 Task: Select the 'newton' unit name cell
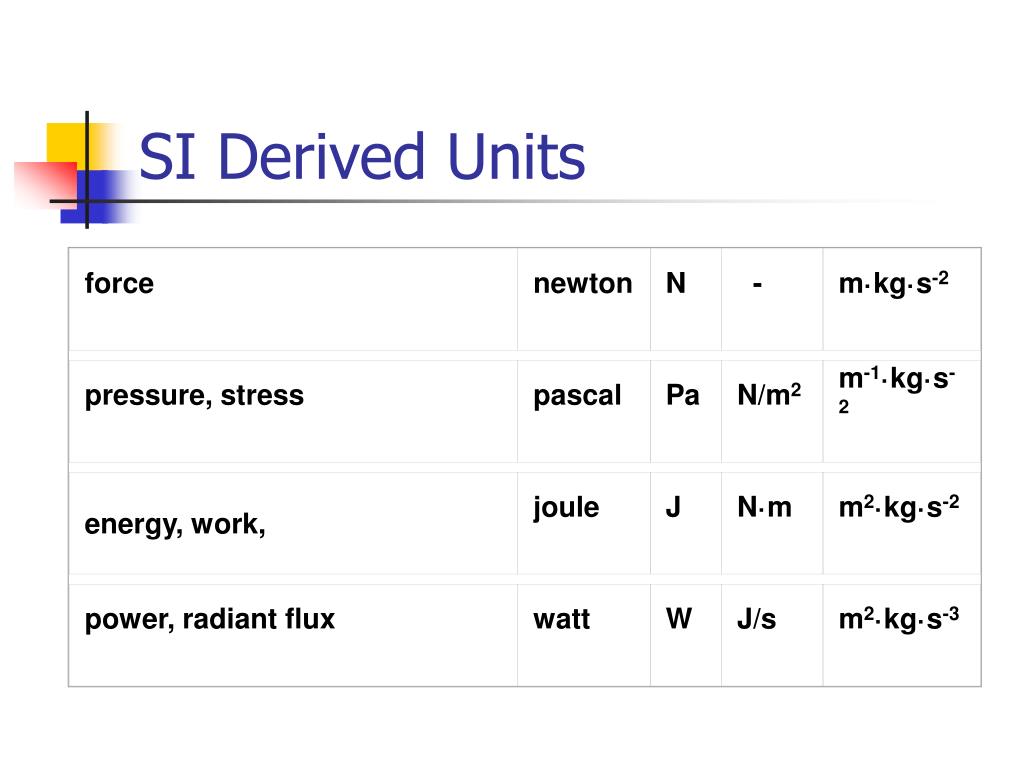(584, 299)
